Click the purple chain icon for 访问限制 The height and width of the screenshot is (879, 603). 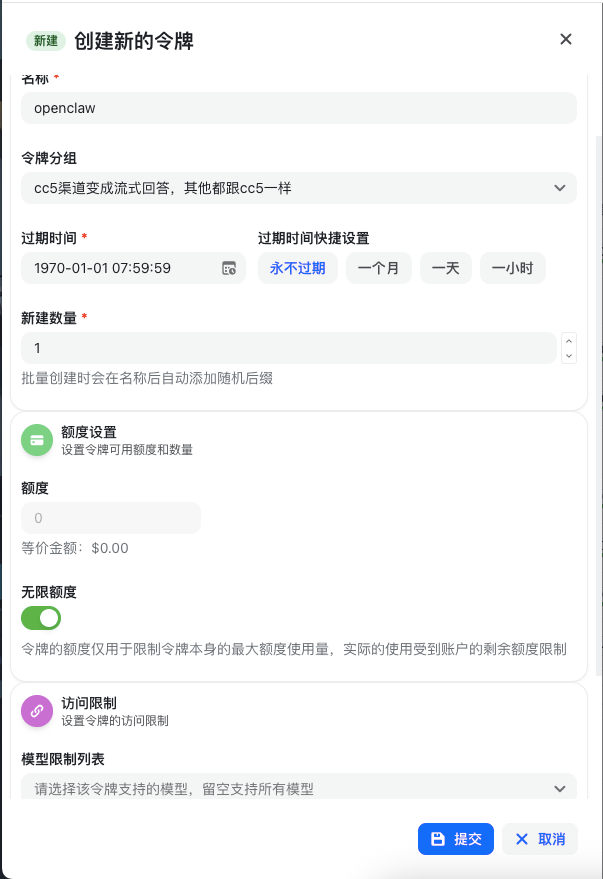[37, 711]
